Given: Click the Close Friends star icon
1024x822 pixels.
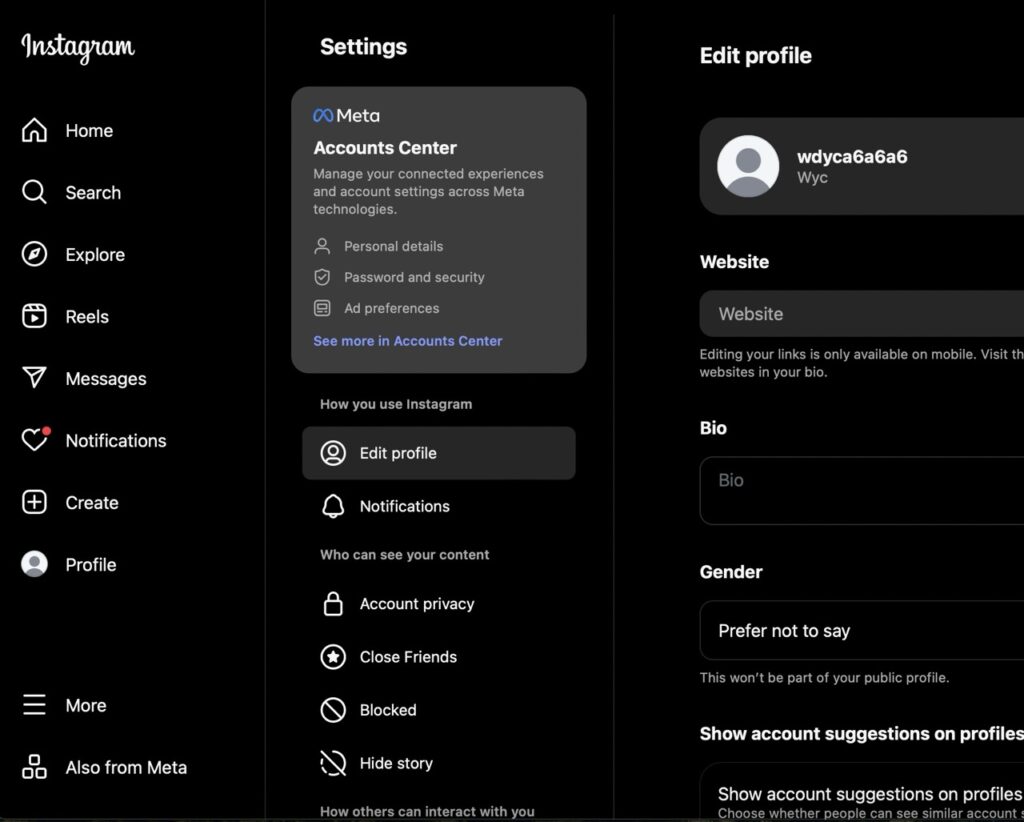Looking at the screenshot, I should pyautogui.click(x=333, y=657).
